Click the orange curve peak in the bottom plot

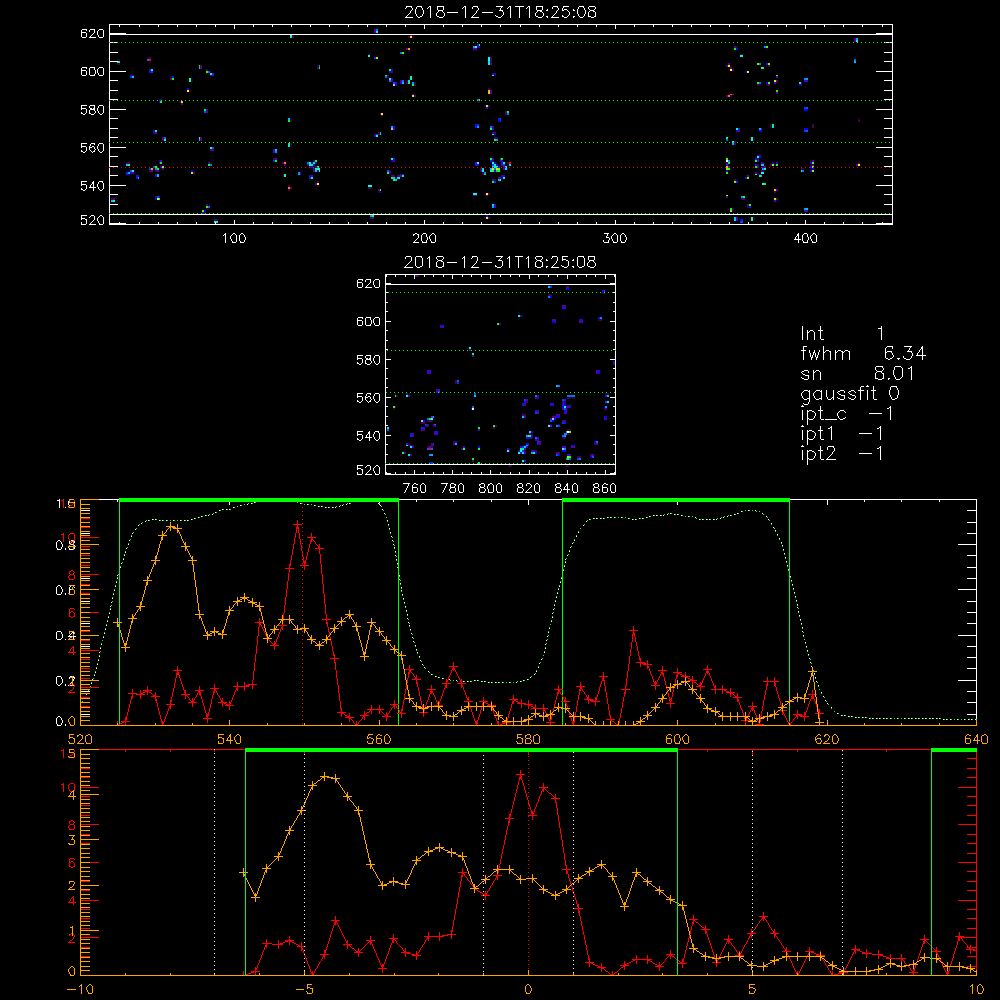coord(325,776)
